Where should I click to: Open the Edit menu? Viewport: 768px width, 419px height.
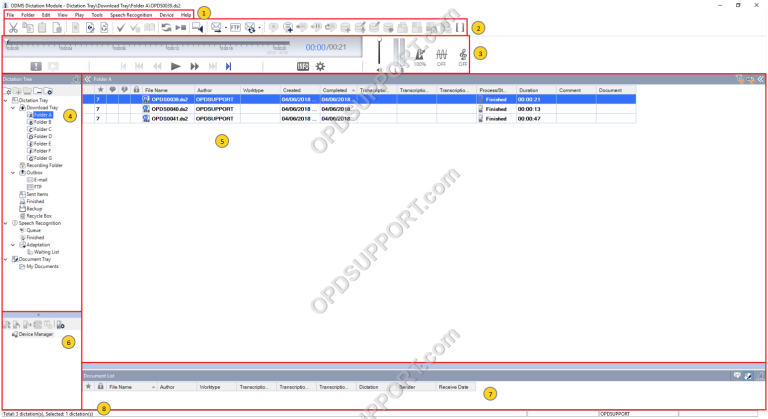(46, 15)
